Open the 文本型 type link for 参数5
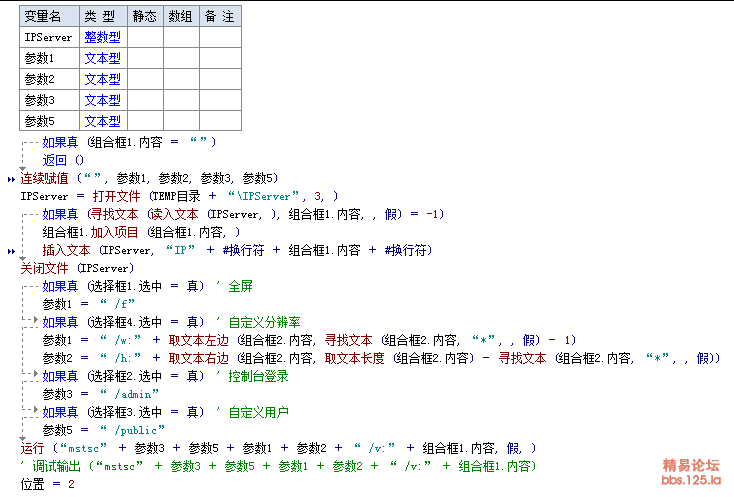The height and width of the screenshot is (497, 734). (x=102, y=121)
